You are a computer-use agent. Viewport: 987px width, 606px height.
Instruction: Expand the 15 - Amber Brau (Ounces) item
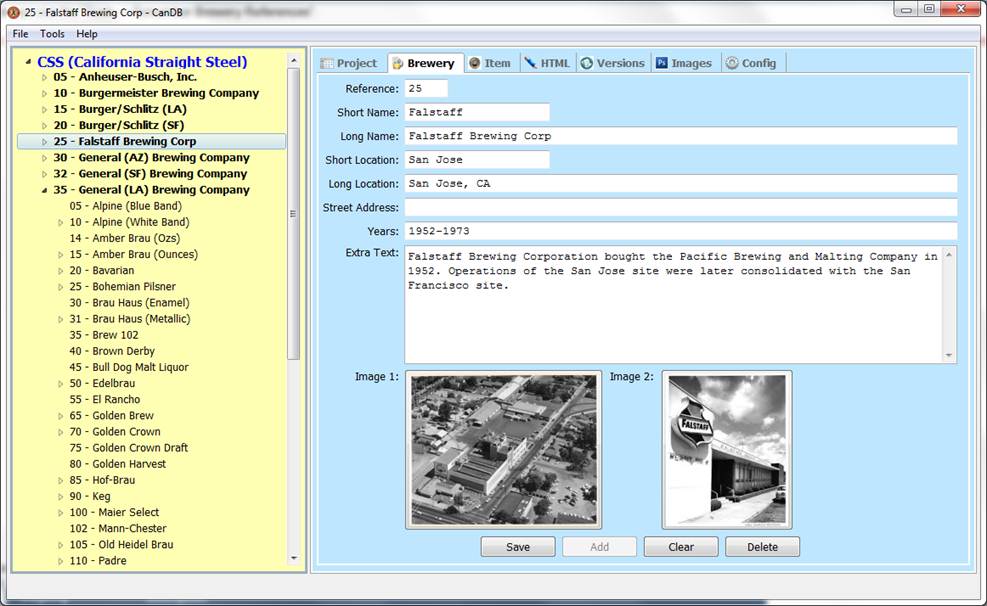pyautogui.click(x=60, y=255)
